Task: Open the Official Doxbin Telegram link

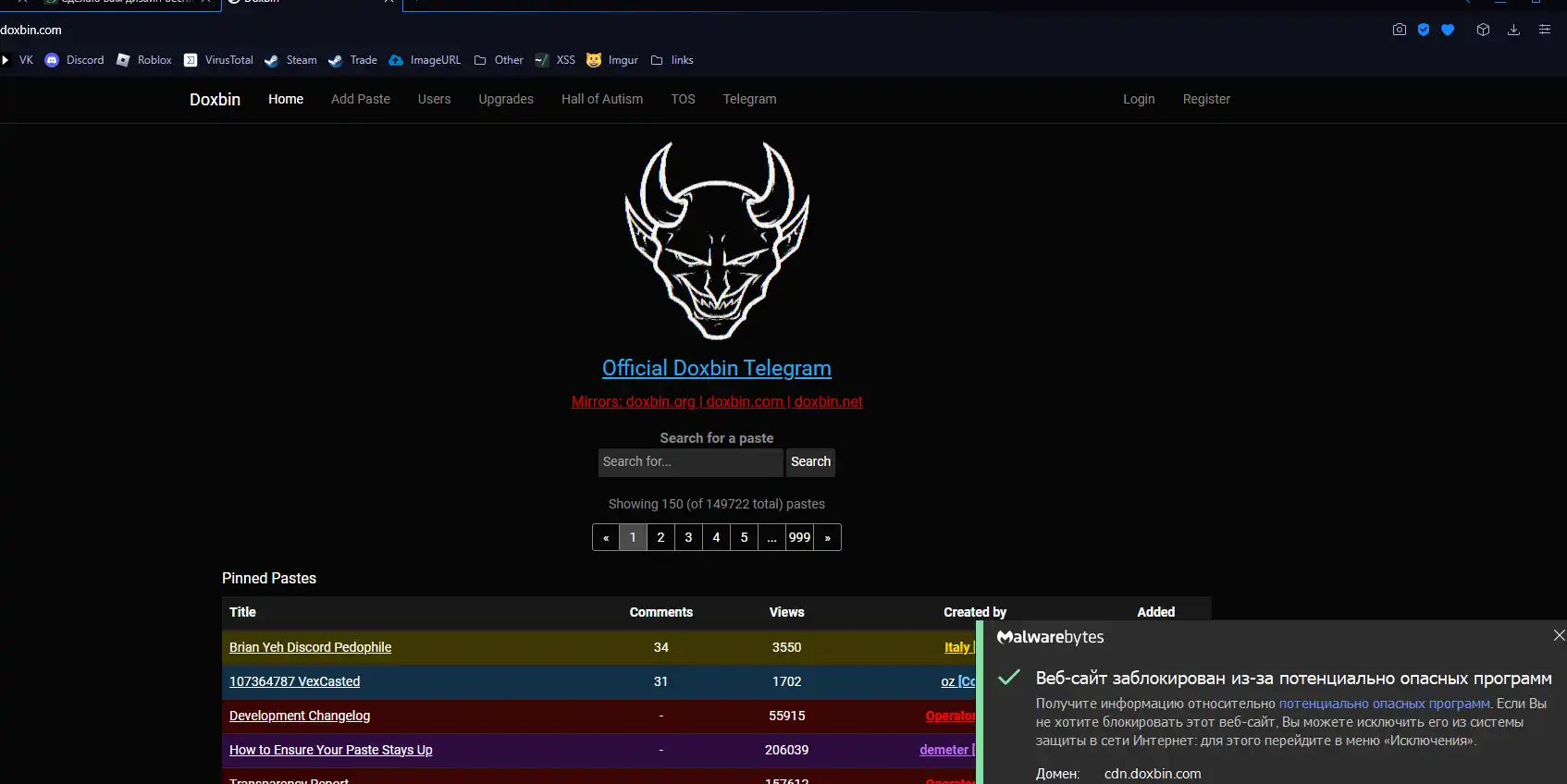Action: pos(717,368)
